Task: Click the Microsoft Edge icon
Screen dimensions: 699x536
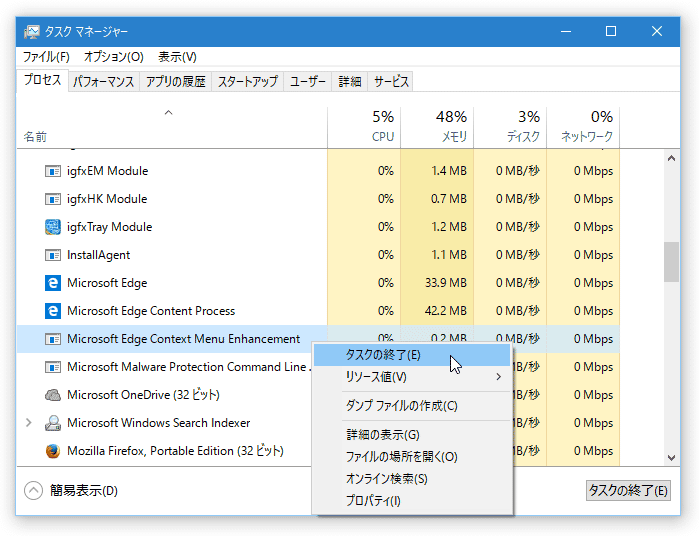Action: 53,283
